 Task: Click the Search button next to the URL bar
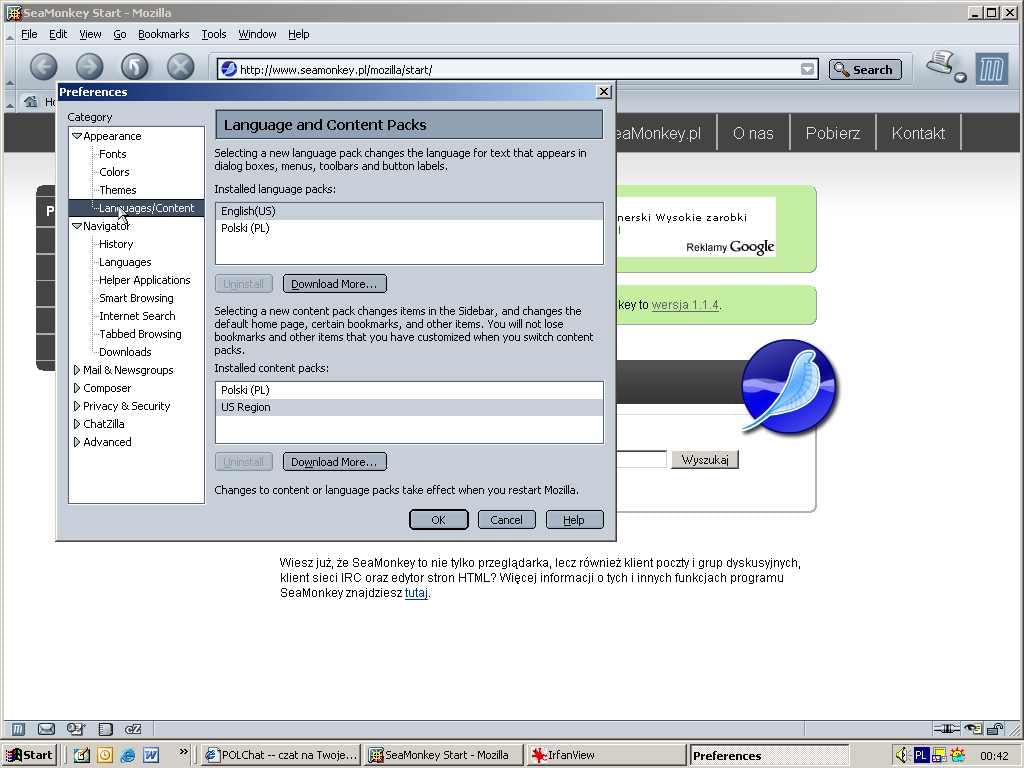865,69
